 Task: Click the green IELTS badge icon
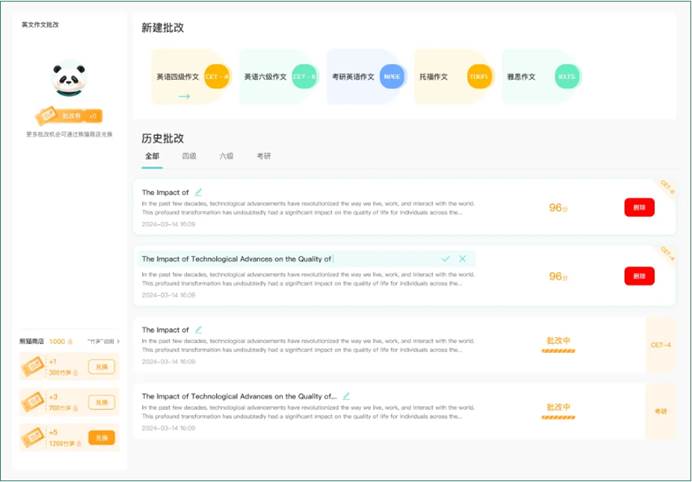tap(567, 76)
